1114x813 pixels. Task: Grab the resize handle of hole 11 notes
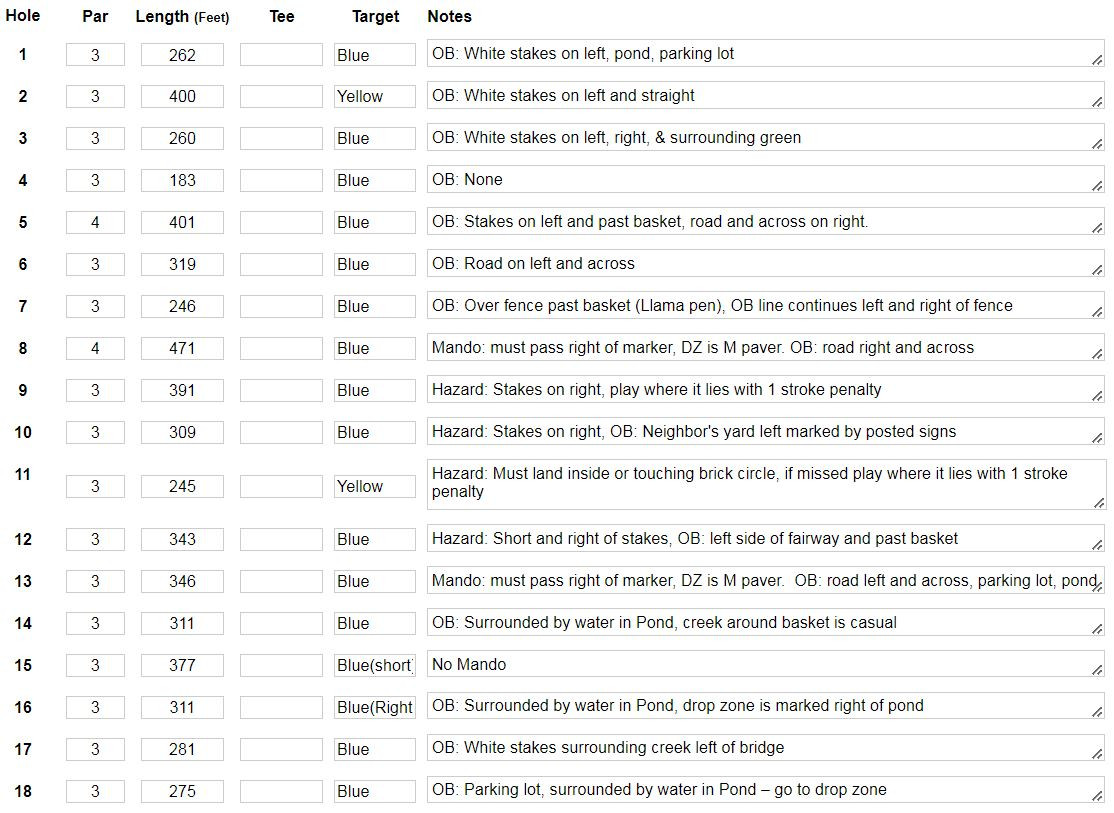pyautogui.click(x=1098, y=502)
